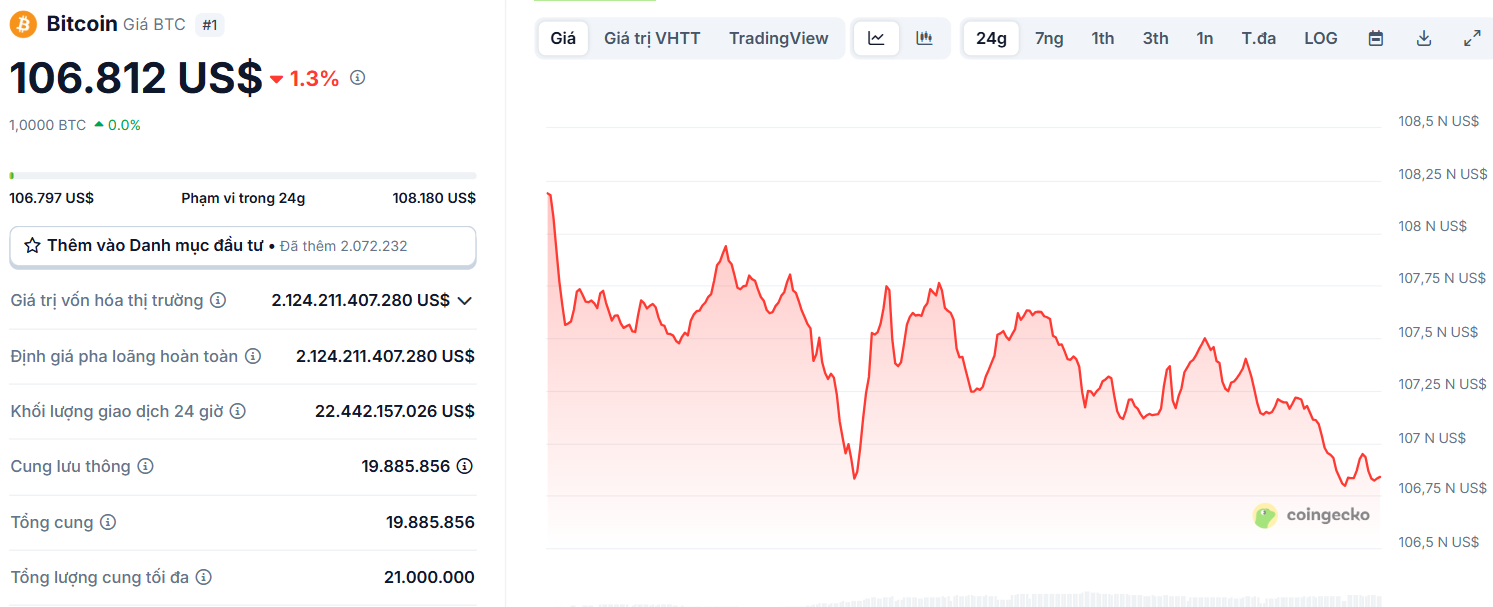1493x607 pixels.
Task: Click the #1 rank badge
Action: (210, 25)
